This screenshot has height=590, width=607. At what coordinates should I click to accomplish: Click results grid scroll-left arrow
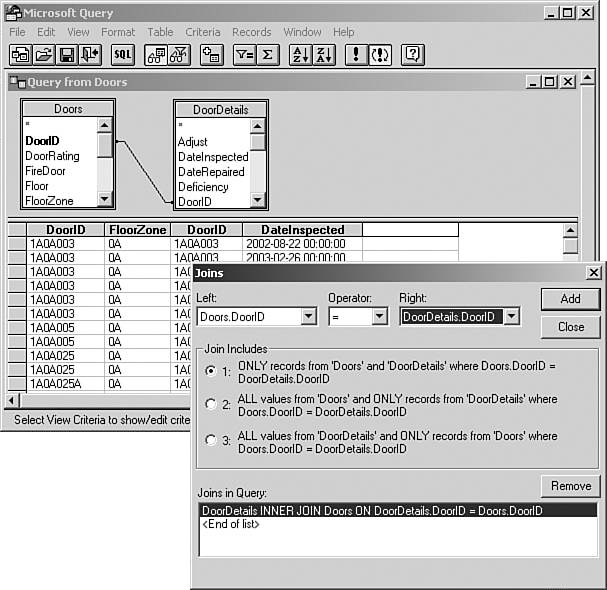11,400
